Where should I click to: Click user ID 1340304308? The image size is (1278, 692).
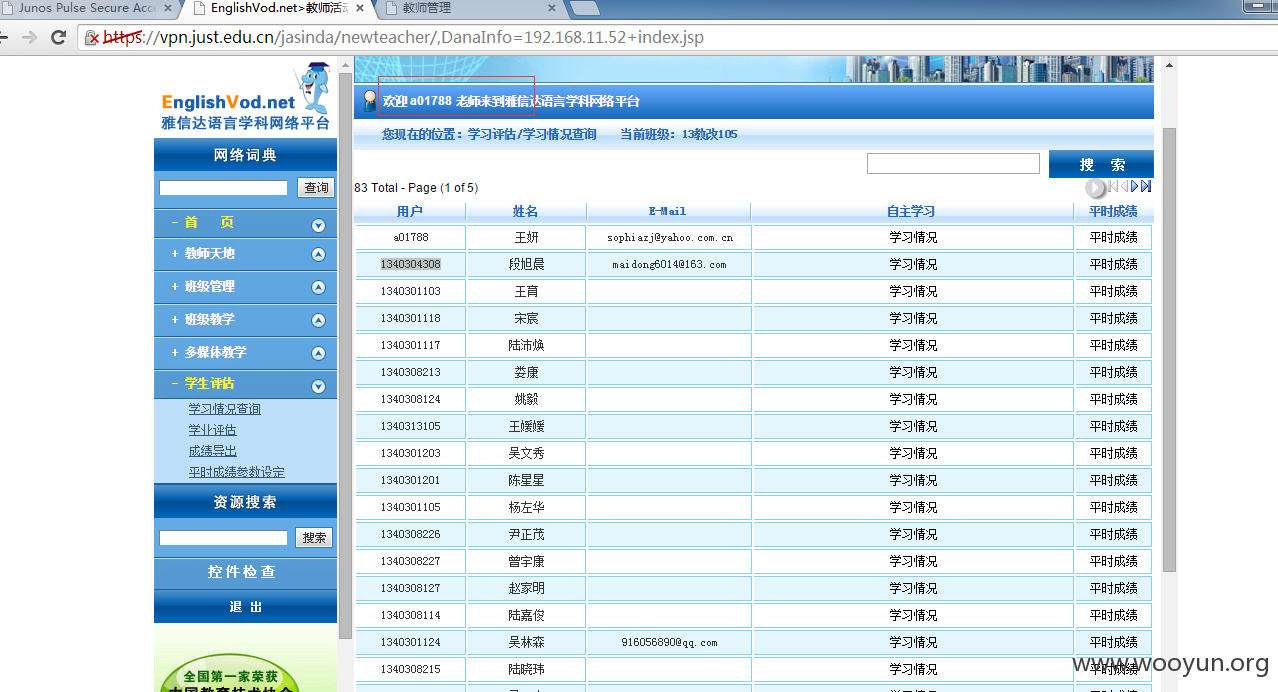click(x=410, y=265)
